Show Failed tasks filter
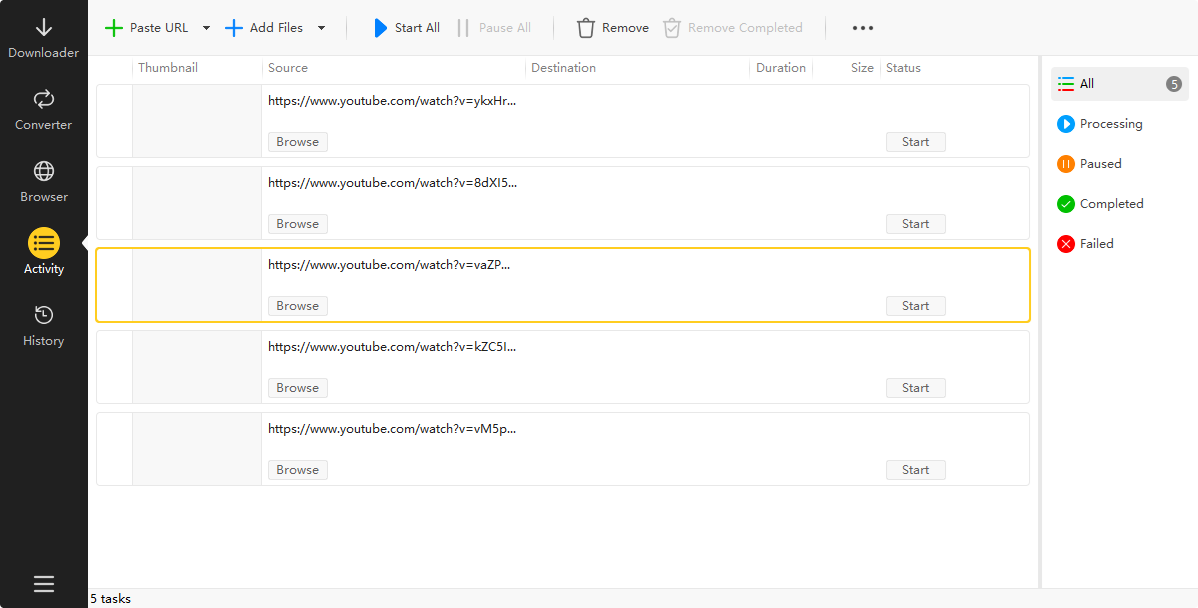 (x=1096, y=244)
